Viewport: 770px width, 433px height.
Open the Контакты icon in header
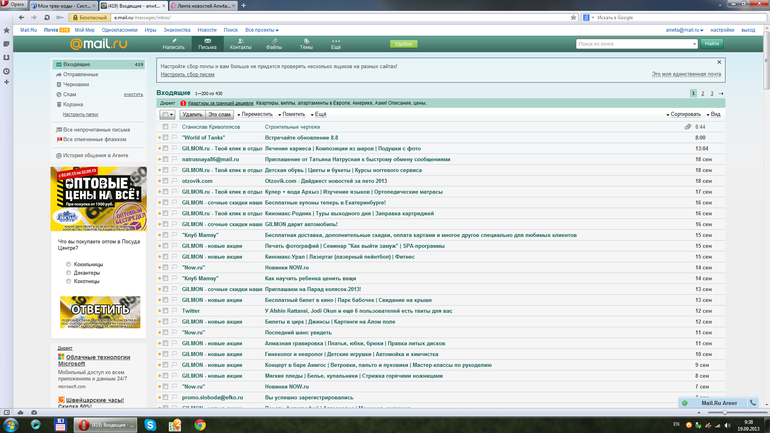[x=240, y=44]
